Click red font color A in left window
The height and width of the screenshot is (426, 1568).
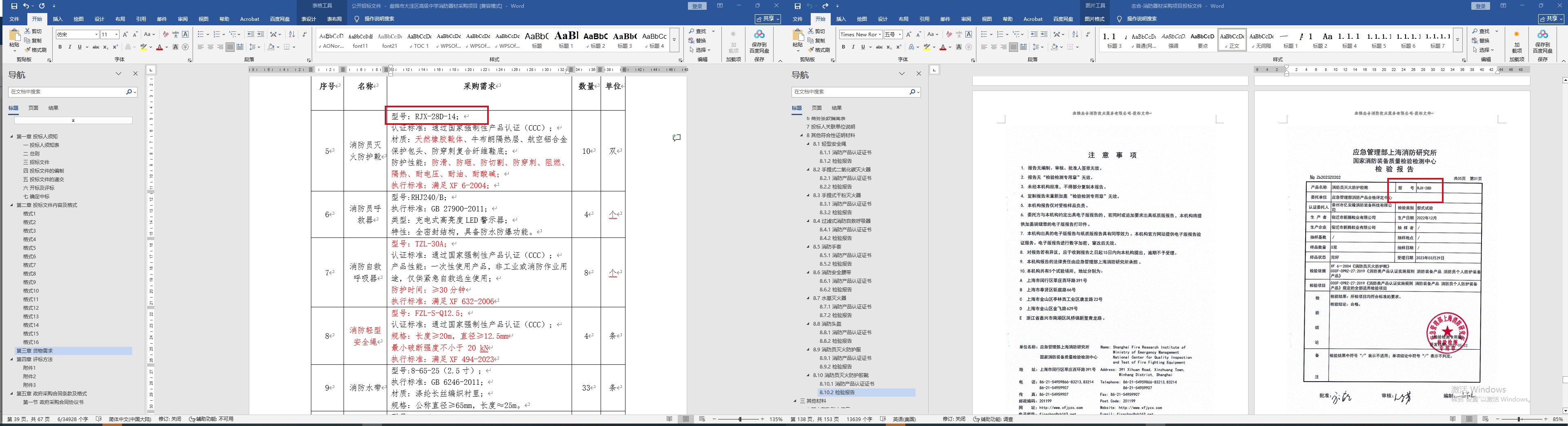tap(160, 47)
